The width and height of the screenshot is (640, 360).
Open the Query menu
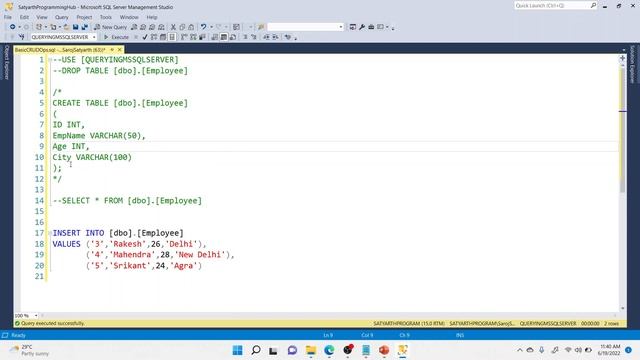point(62,17)
